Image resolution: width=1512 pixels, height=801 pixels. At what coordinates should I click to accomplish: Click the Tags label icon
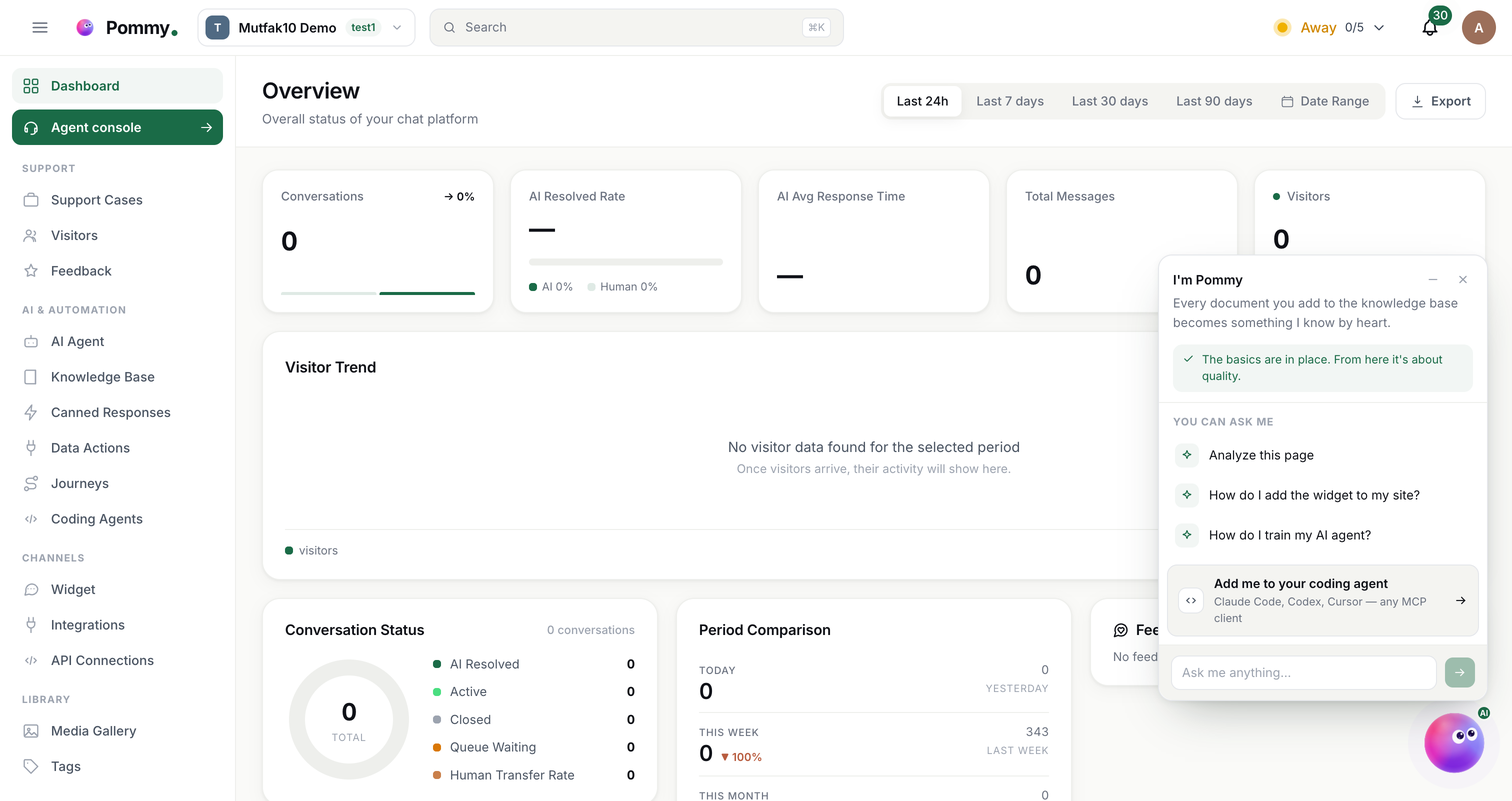31,767
